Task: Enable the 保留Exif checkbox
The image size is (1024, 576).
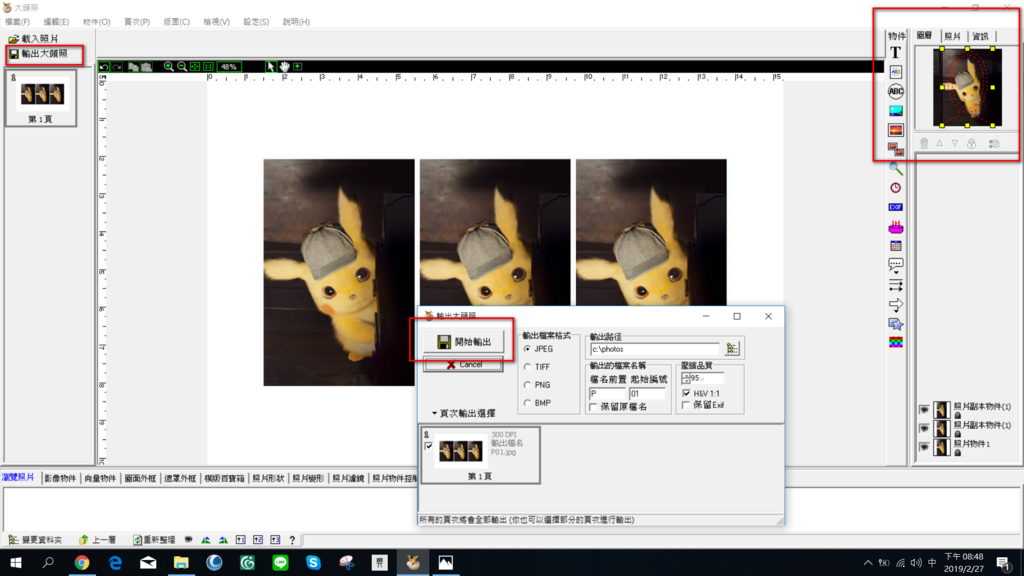Action: 686,405
